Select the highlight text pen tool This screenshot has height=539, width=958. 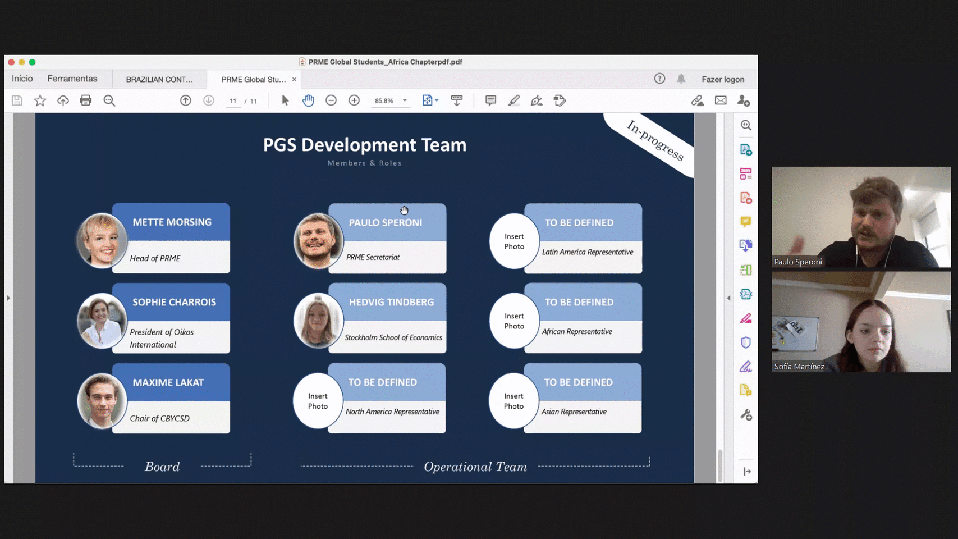point(514,100)
